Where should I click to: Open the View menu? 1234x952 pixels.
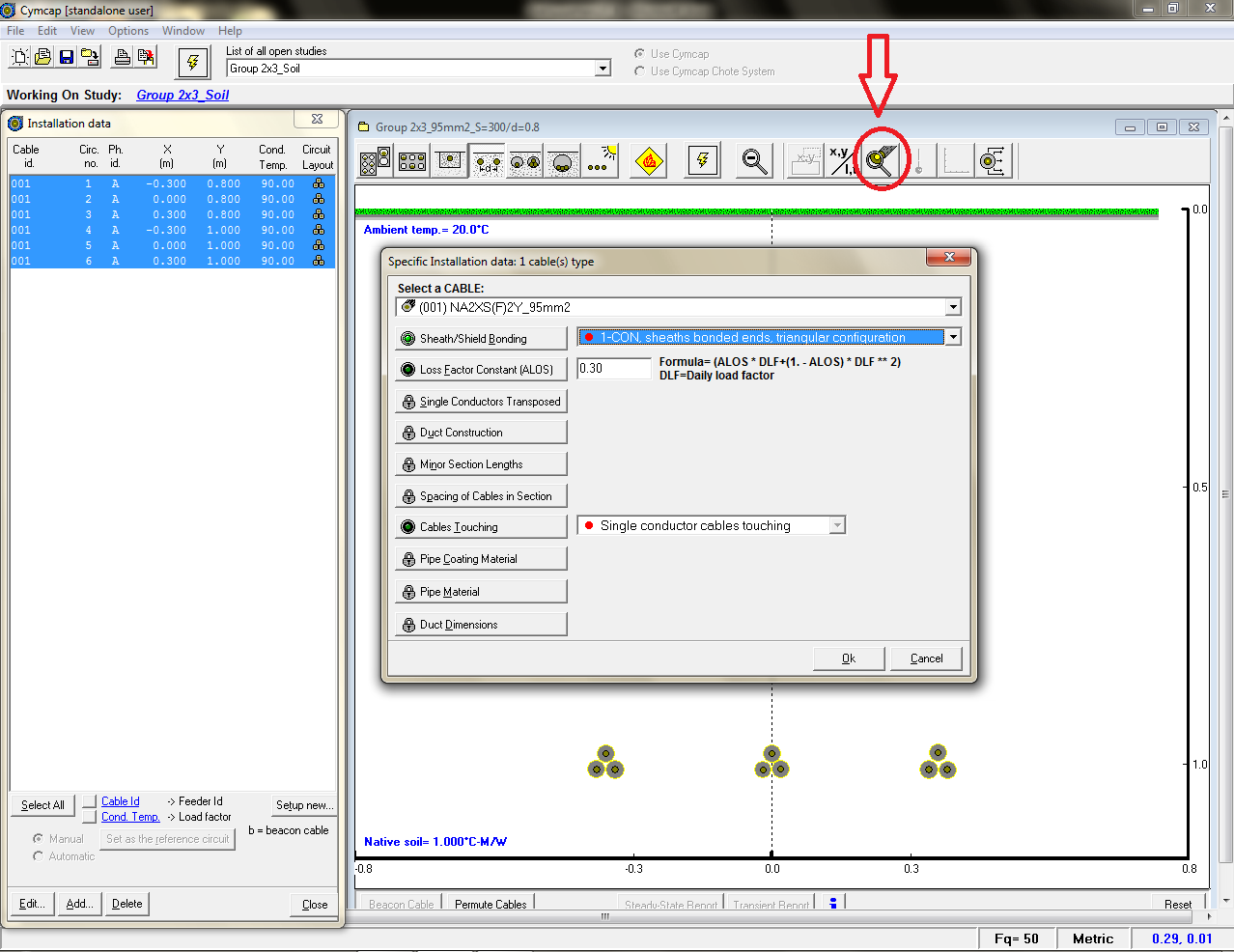pos(83,31)
